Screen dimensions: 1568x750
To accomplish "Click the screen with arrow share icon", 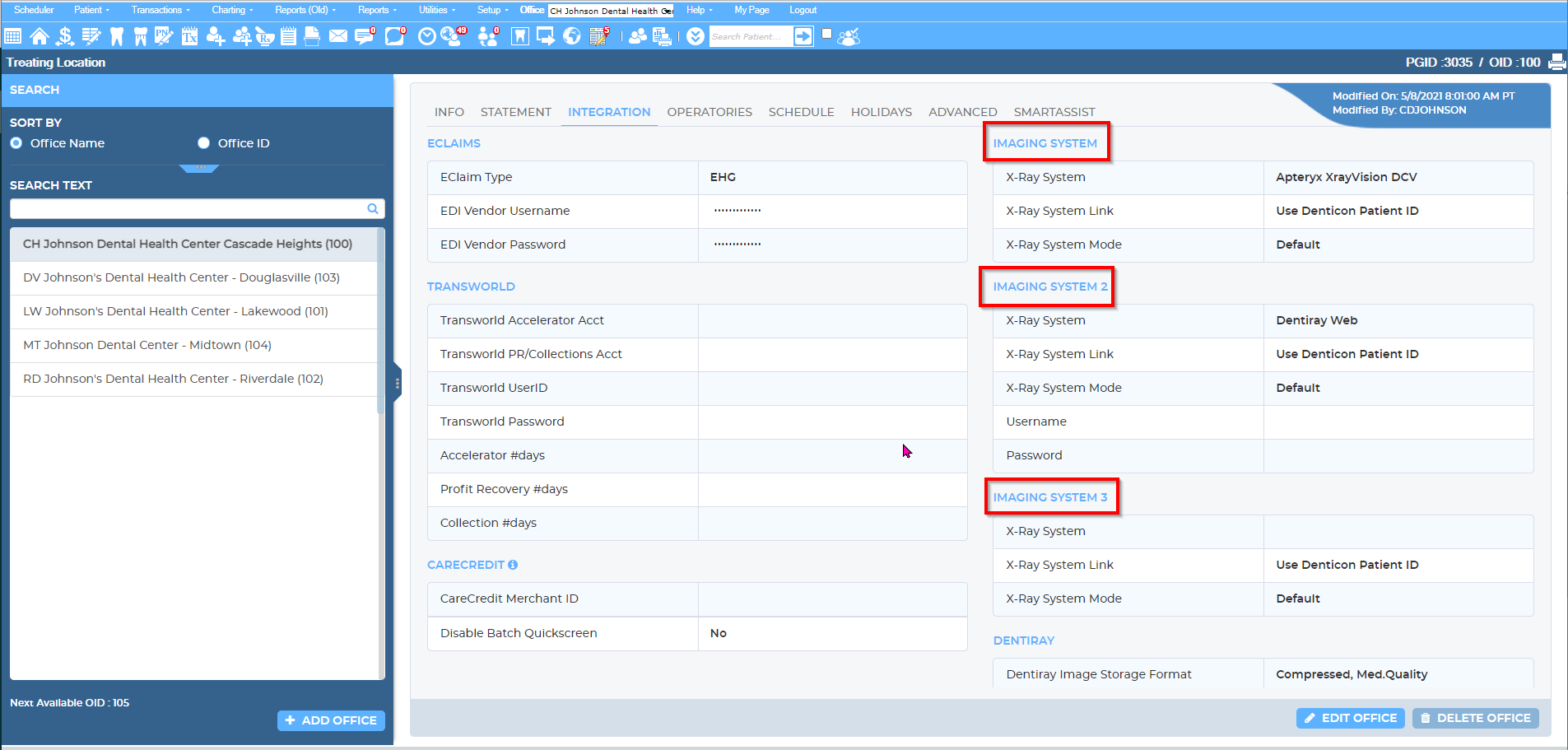I will point(545,36).
